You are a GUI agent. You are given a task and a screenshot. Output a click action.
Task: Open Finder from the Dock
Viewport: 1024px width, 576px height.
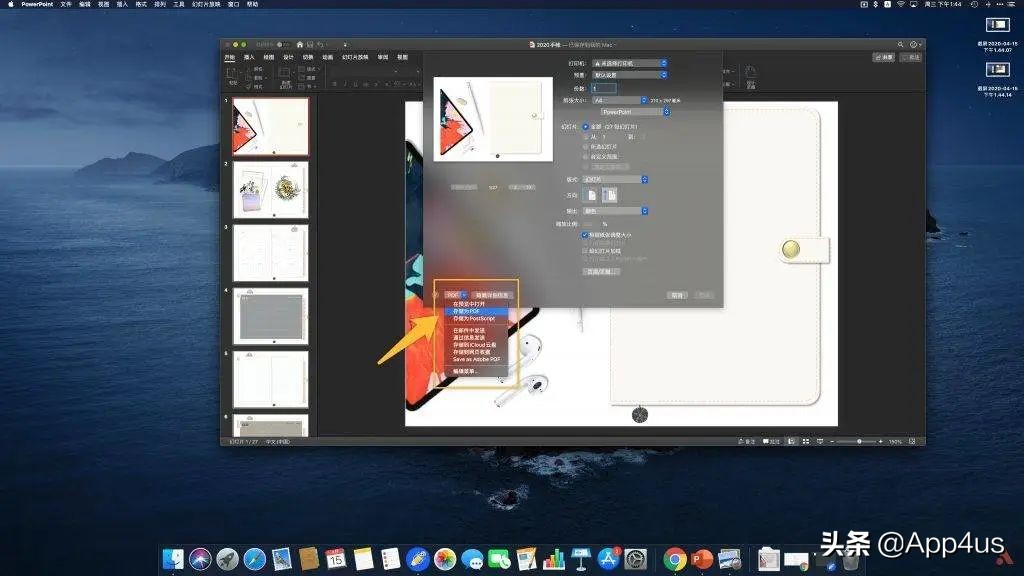point(173,559)
